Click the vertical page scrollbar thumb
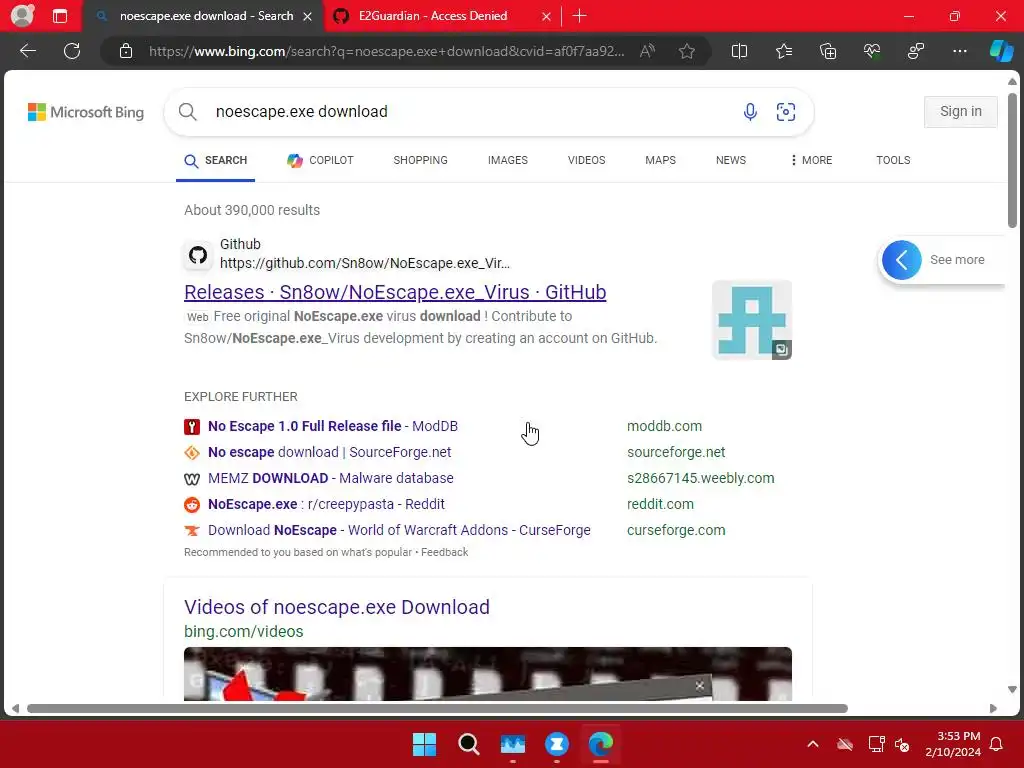 point(1012,160)
